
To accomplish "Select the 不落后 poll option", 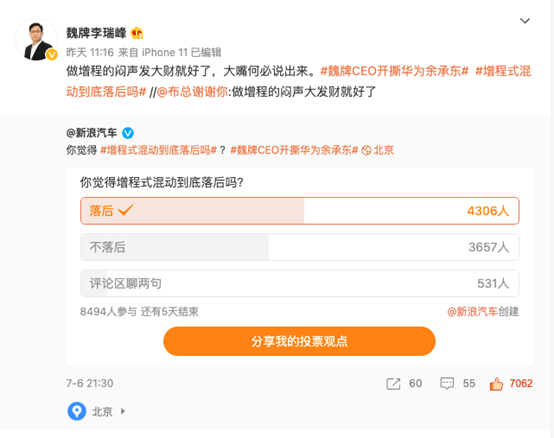I will tap(300, 247).
